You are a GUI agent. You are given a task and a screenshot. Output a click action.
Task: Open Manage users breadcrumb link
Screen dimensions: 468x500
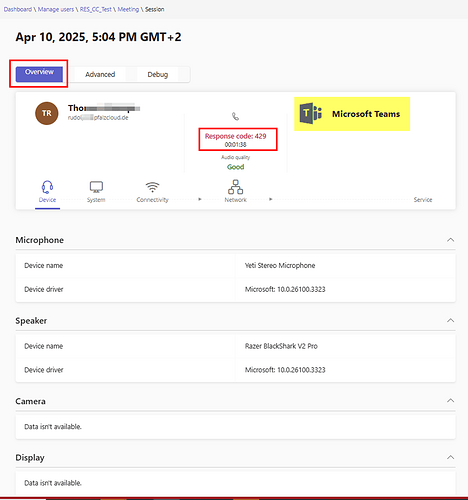pos(56,9)
